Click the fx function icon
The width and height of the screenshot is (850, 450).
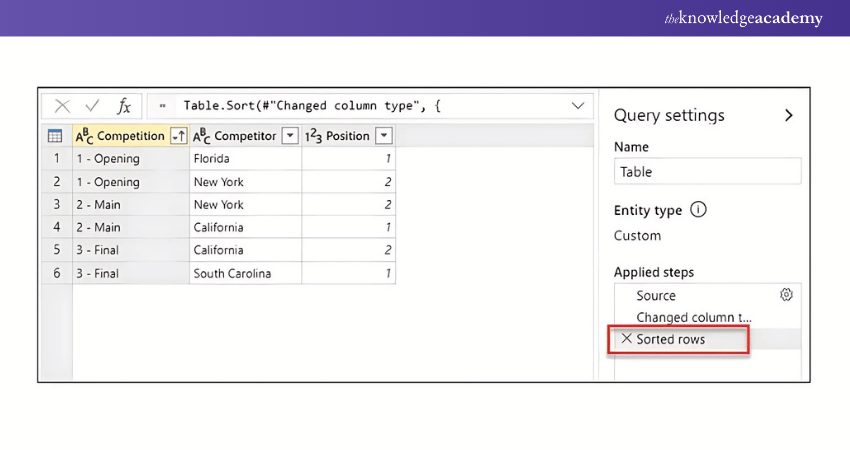(123, 106)
